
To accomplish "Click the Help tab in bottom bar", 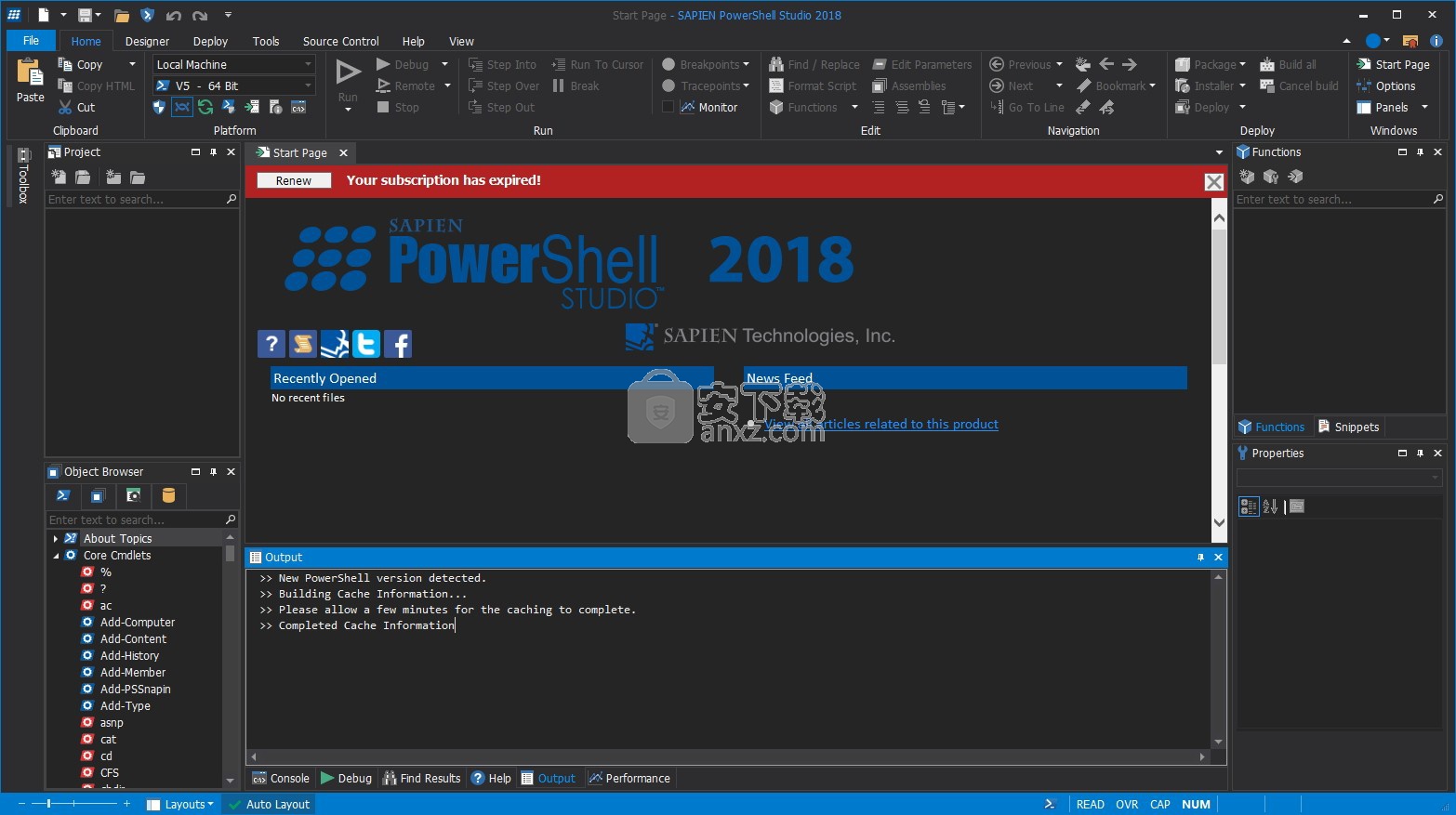I will (491, 779).
